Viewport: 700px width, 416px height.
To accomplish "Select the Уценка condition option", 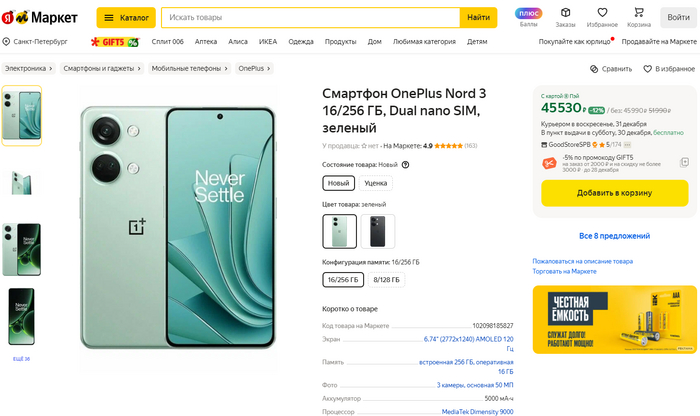I will (376, 183).
